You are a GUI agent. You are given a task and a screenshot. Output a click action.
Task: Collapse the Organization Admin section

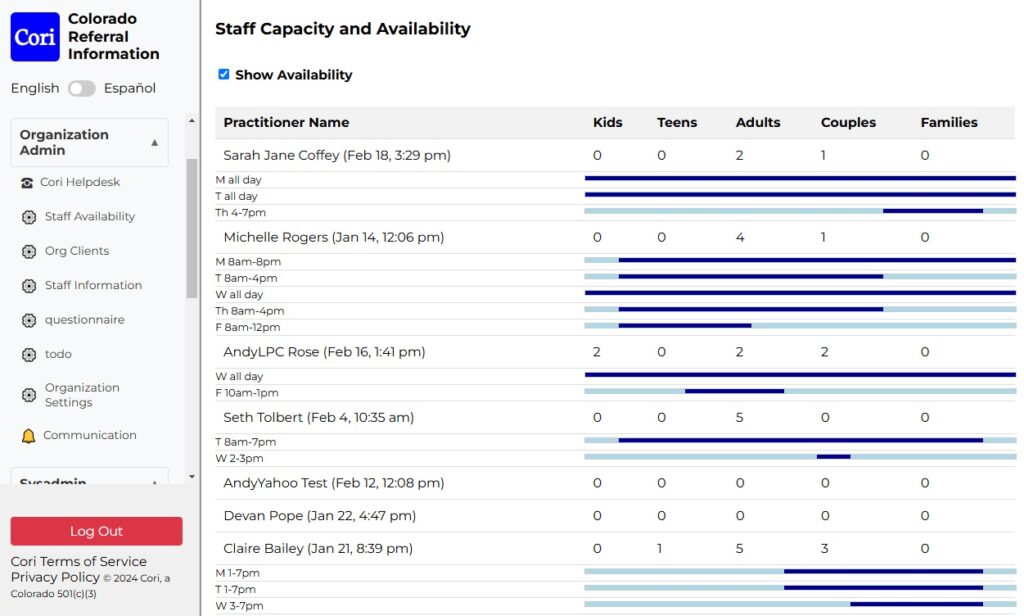pos(154,143)
